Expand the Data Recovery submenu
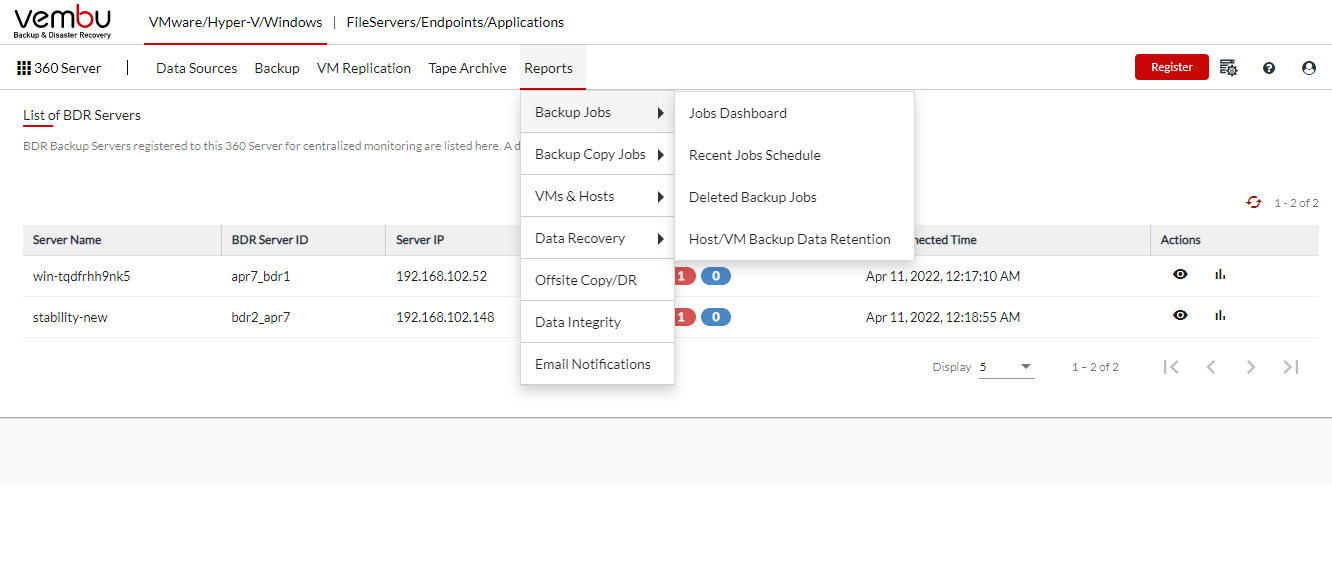 pyautogui.click(x=598, y=238)
